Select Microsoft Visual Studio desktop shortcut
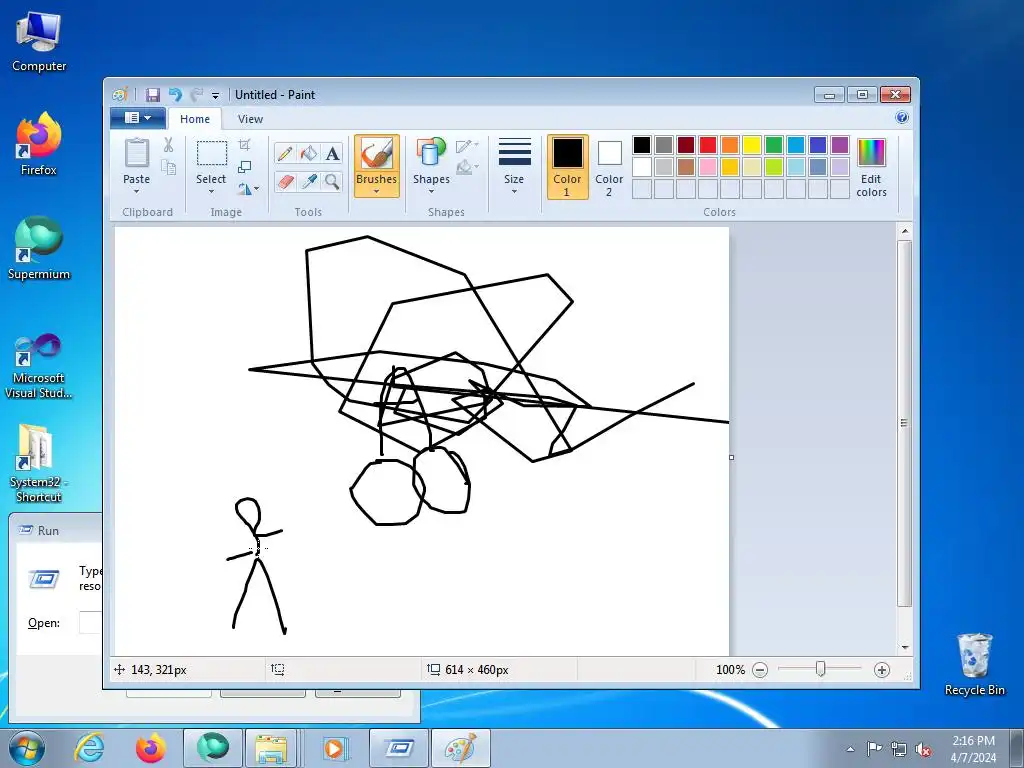The image size is (1024, 768). click(x=39, y=366)
